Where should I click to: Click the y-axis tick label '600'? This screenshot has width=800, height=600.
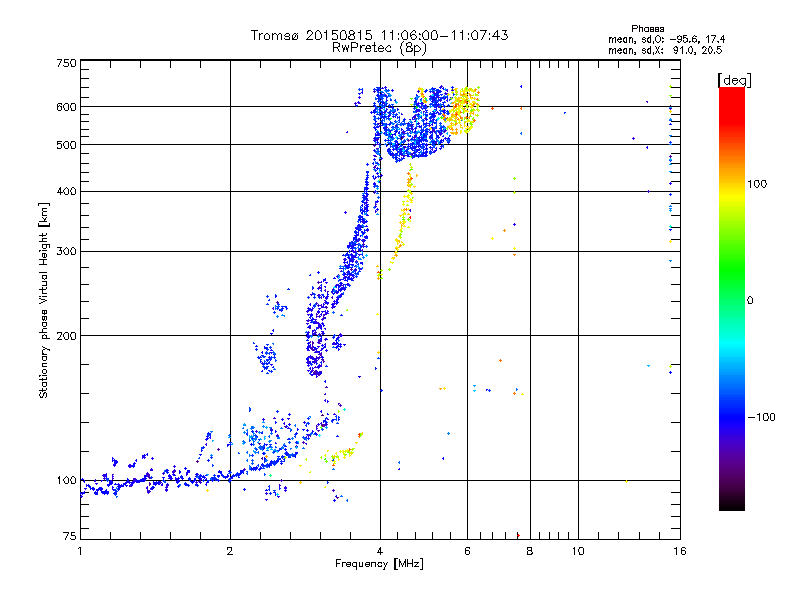[66, 107]
